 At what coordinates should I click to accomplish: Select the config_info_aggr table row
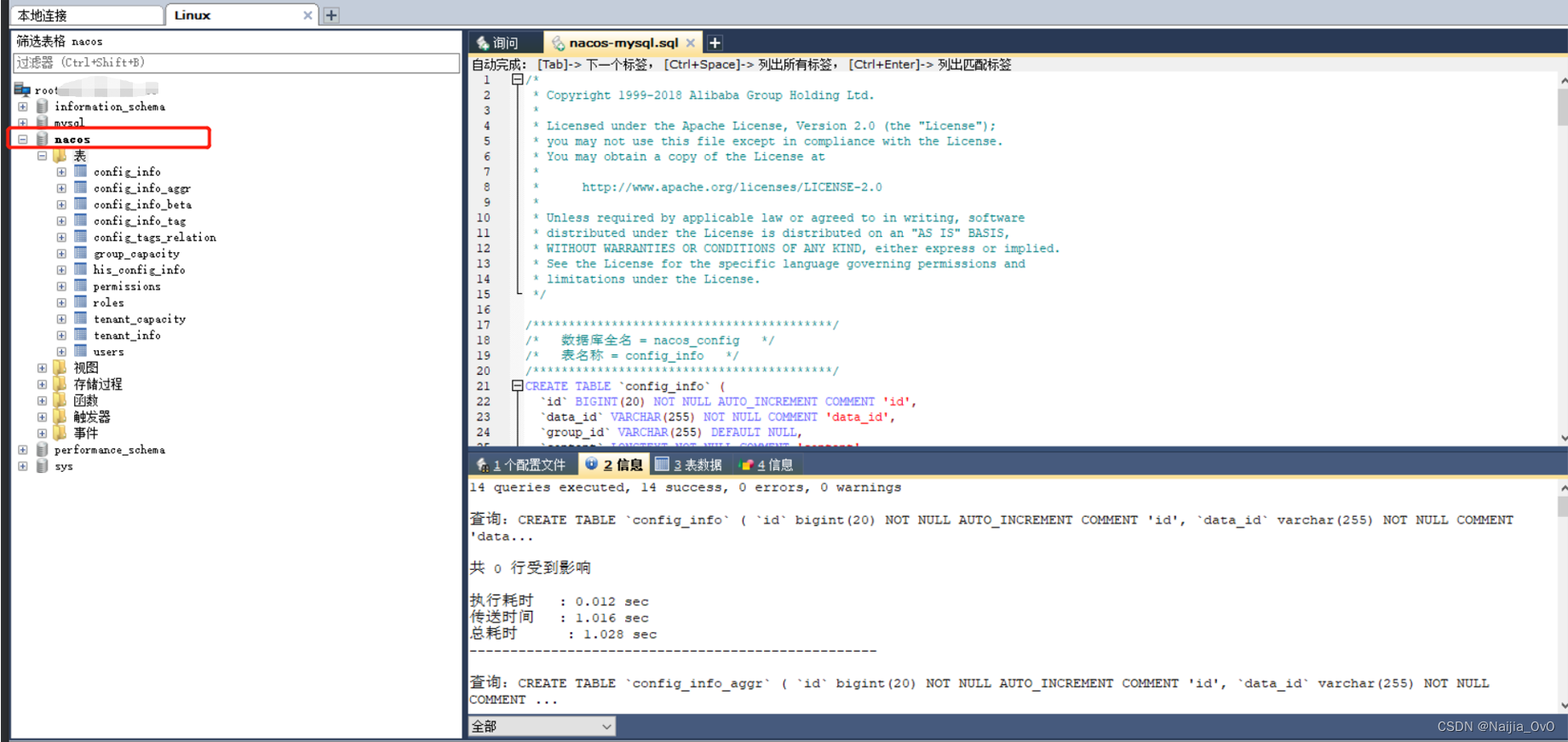click(x=142, y=188)
